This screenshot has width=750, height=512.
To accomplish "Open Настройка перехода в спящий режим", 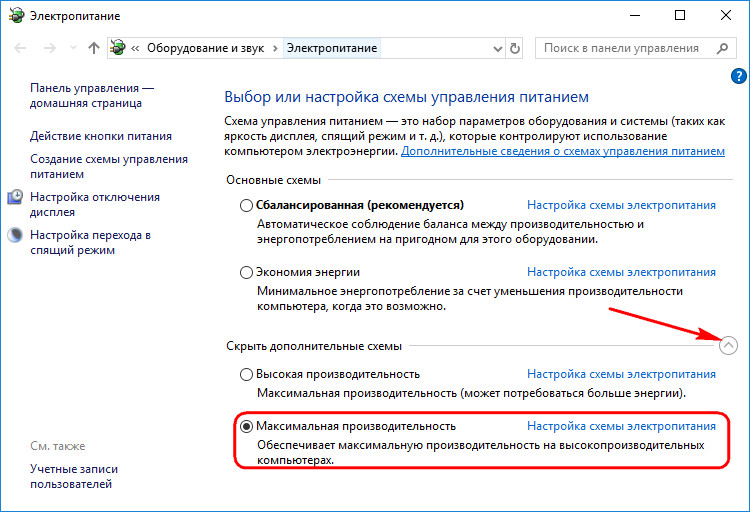I will pyautogui.click(x=90, y=242).
